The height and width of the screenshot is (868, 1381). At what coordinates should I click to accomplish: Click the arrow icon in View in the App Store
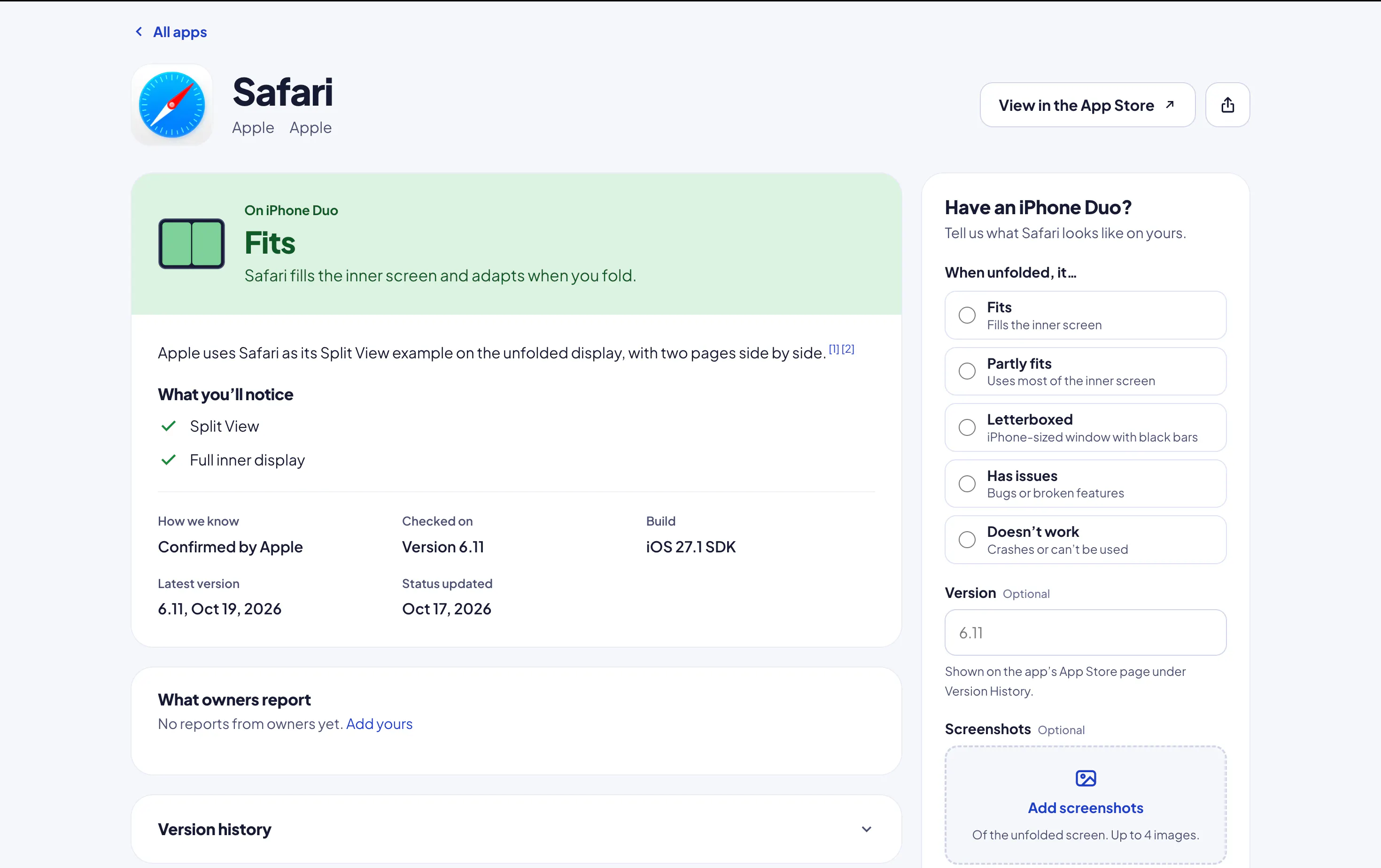pos(1170,105)
